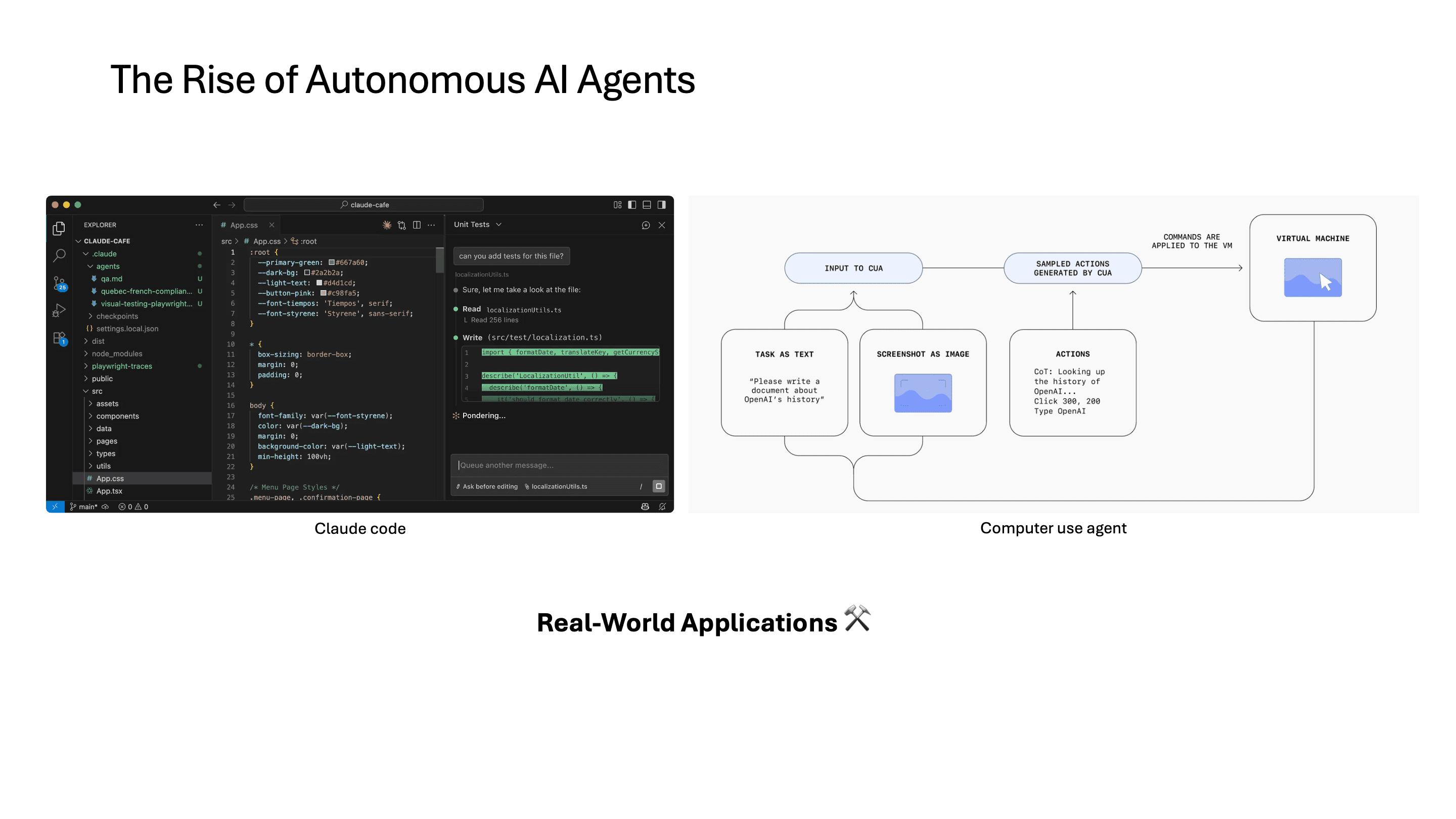Click the stop button in chat input
The width and height of the screenshot is (1456, 819).
[x=658, y=486]
